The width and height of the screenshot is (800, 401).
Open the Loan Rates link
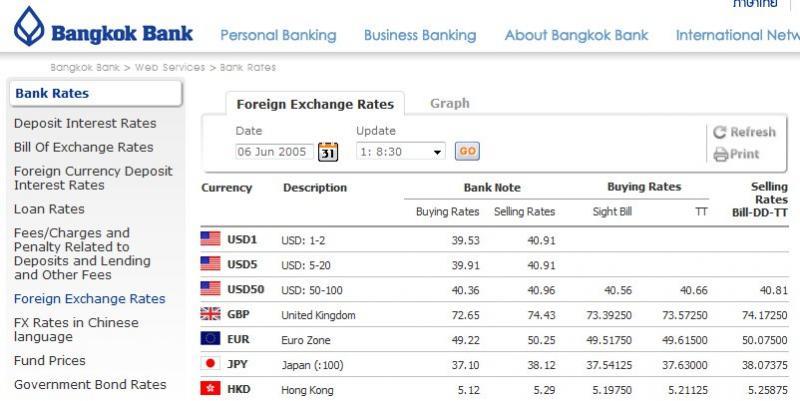49,209
